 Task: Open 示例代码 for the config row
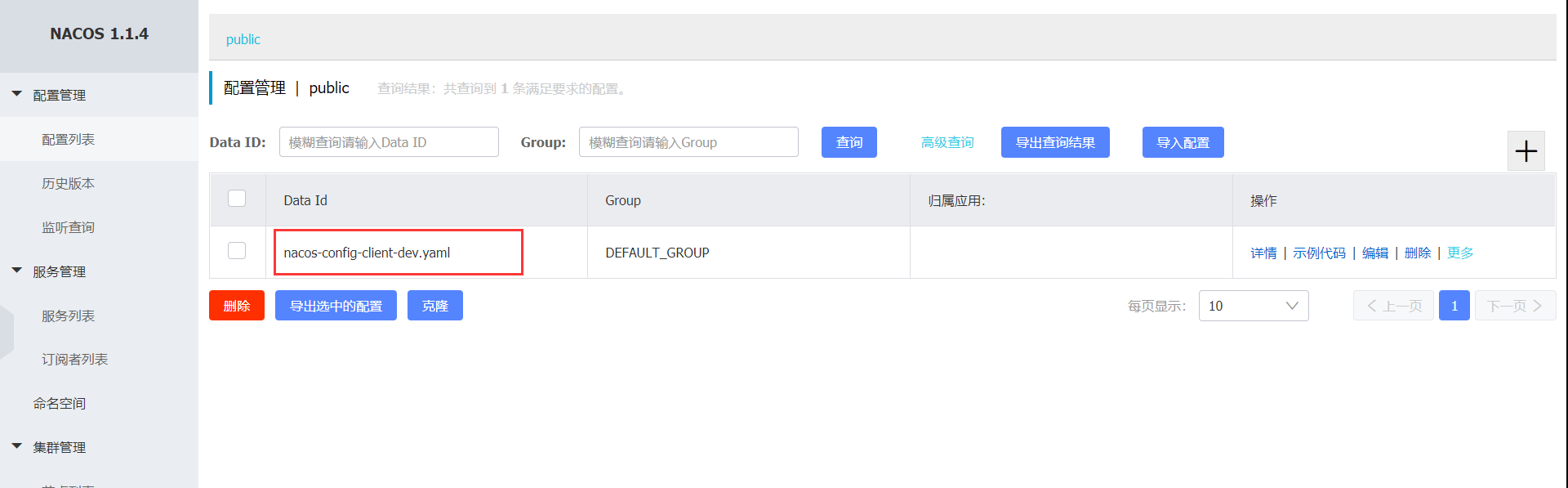1319,253
